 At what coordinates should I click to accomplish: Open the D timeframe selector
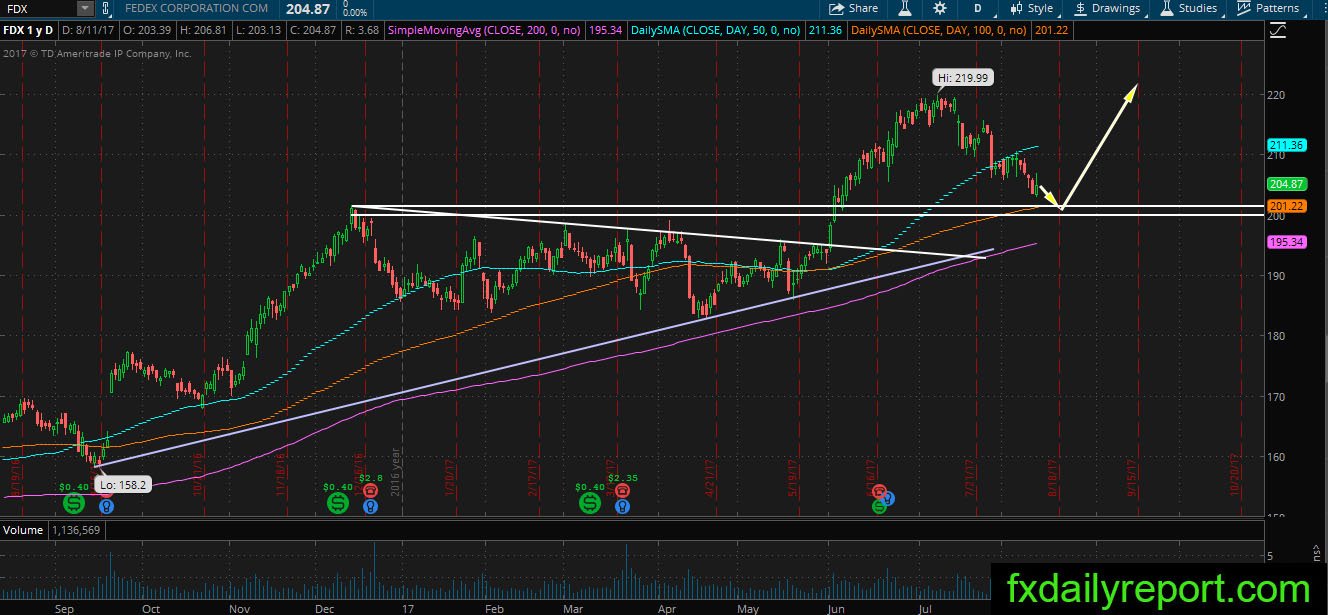pyautogui.click(x=978, y=8)
